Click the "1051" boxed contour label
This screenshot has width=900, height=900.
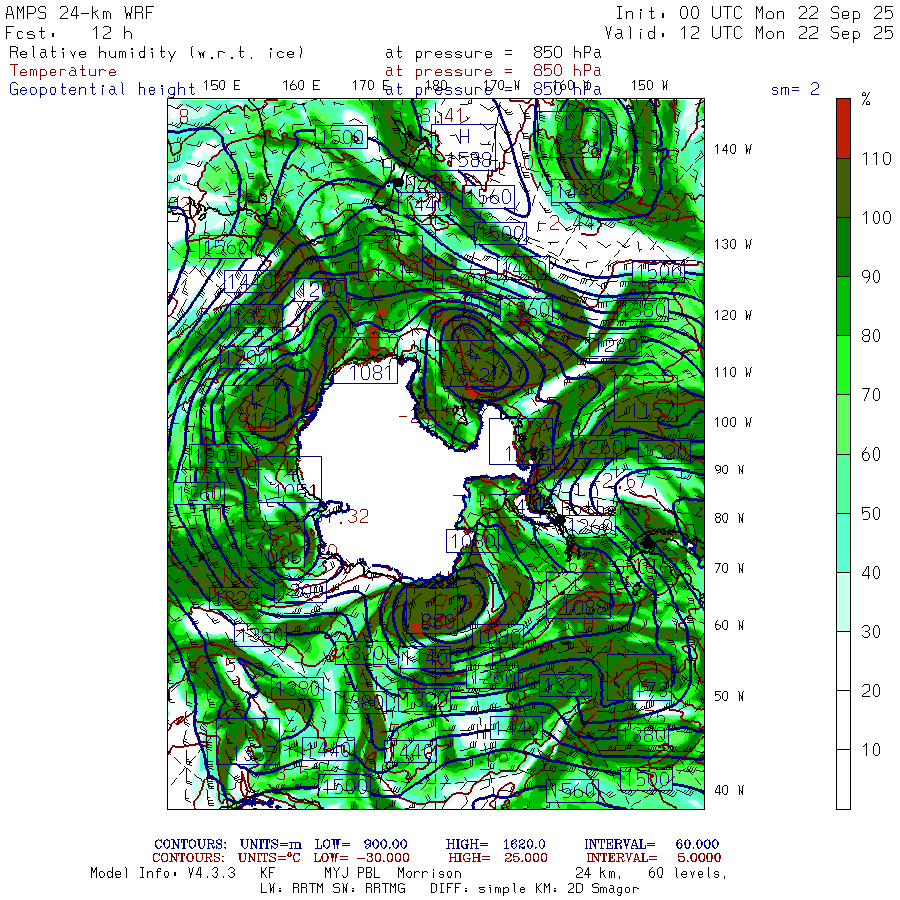[290, 479]
